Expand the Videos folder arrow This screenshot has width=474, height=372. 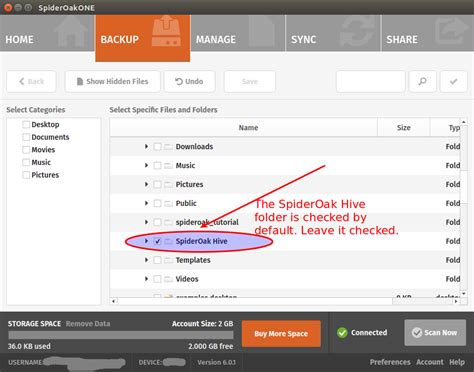coord(146,279)
